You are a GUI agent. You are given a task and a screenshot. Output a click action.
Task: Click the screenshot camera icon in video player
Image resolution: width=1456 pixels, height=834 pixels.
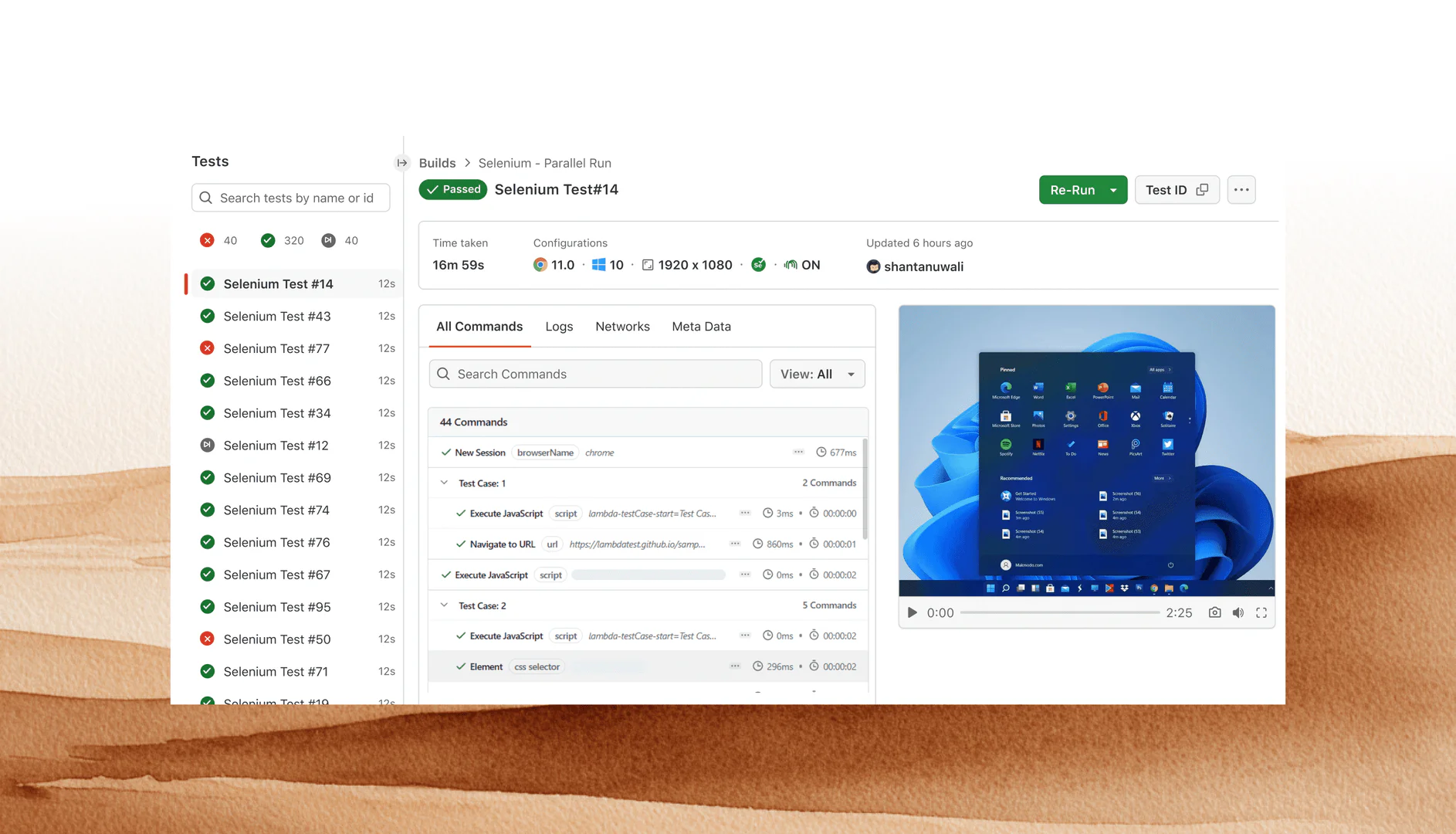coord(1214,612)
